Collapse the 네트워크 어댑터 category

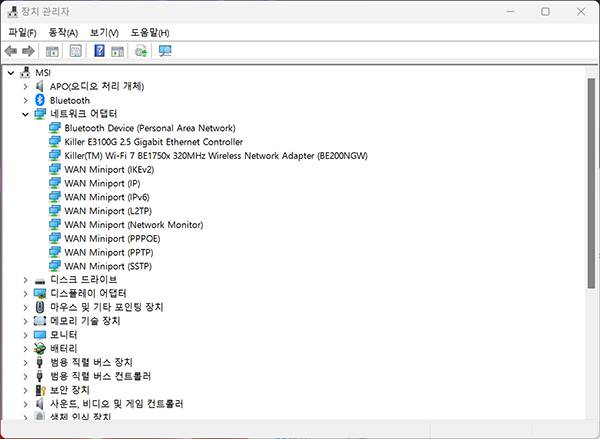tap(25, 114)
